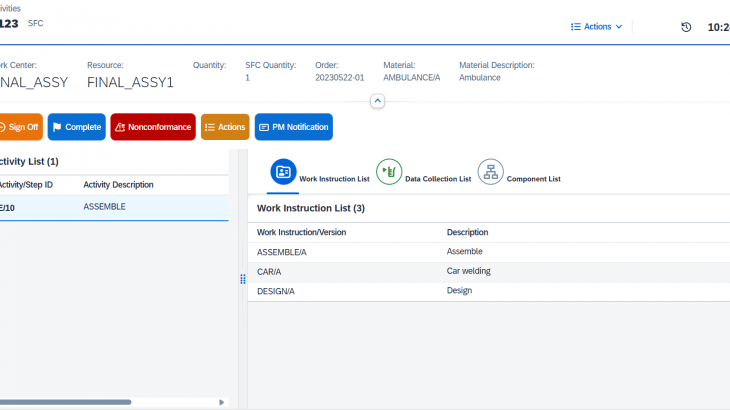Click the Component List icon

click(x=490, y=172)
